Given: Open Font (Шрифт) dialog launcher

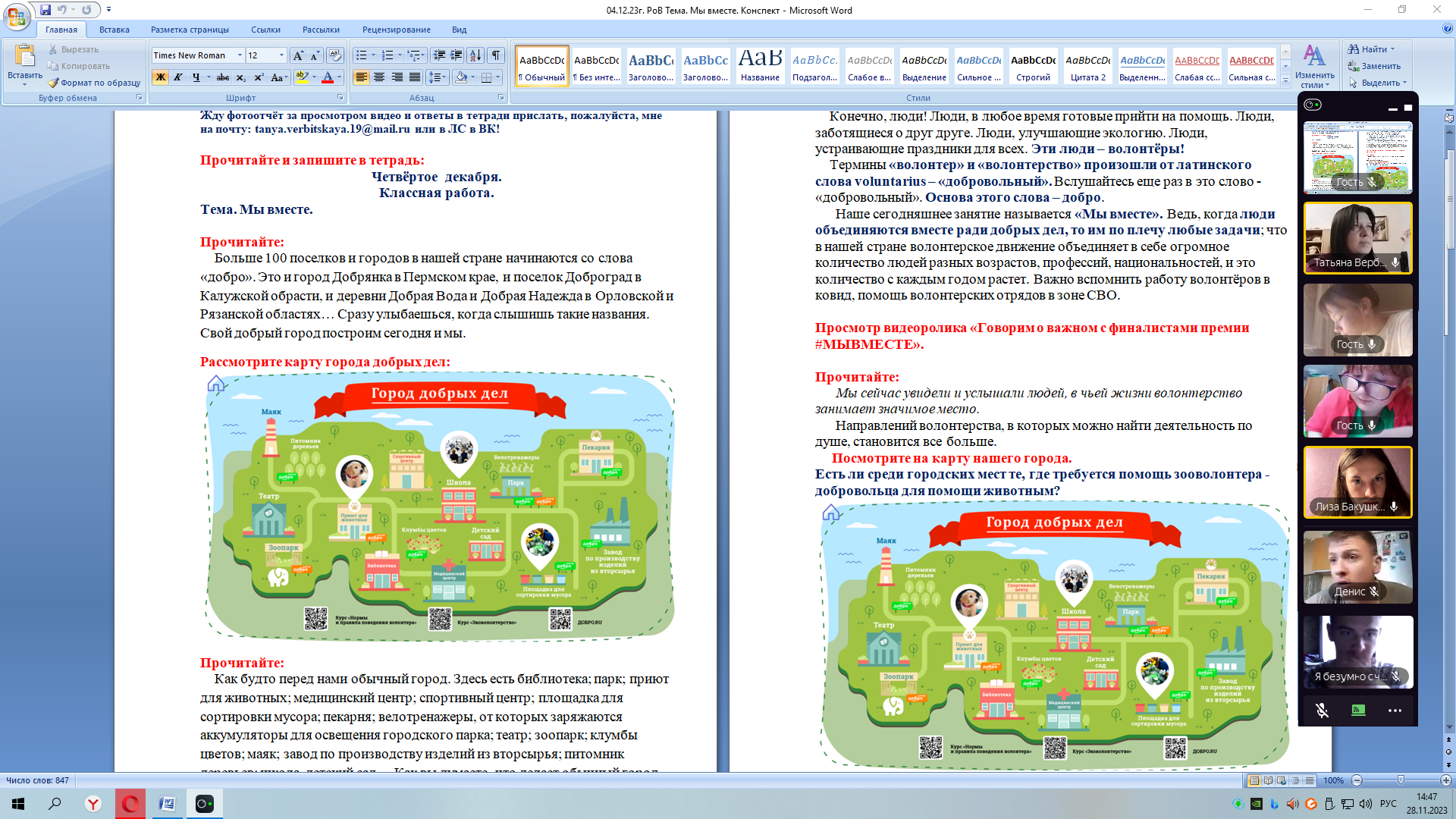Looking at the screenshot, I should (340, 98).
